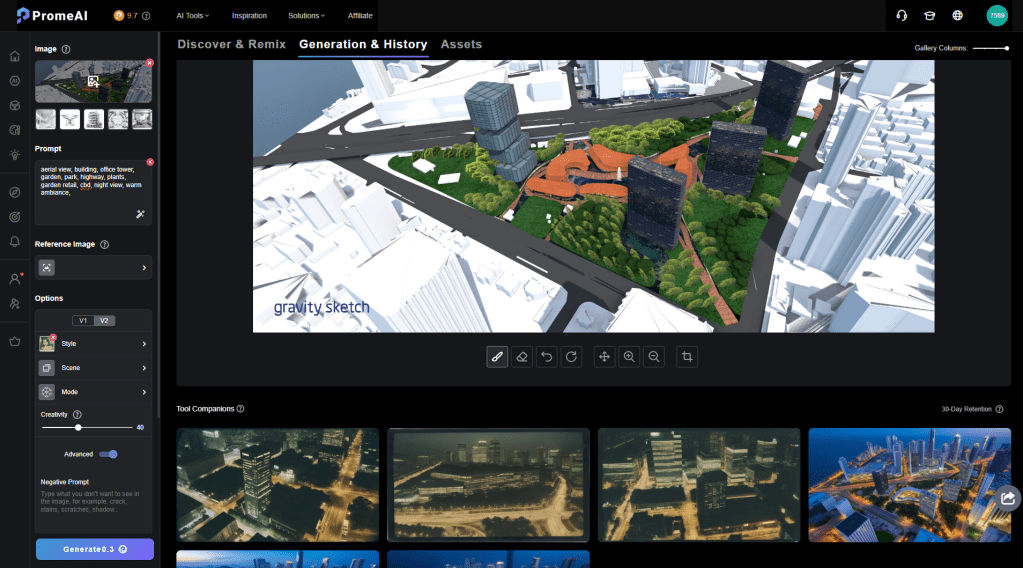This screenshot has width=1023, height=568.
Task: Switch to the V1 model version
Action: click(x=84, y=320)
